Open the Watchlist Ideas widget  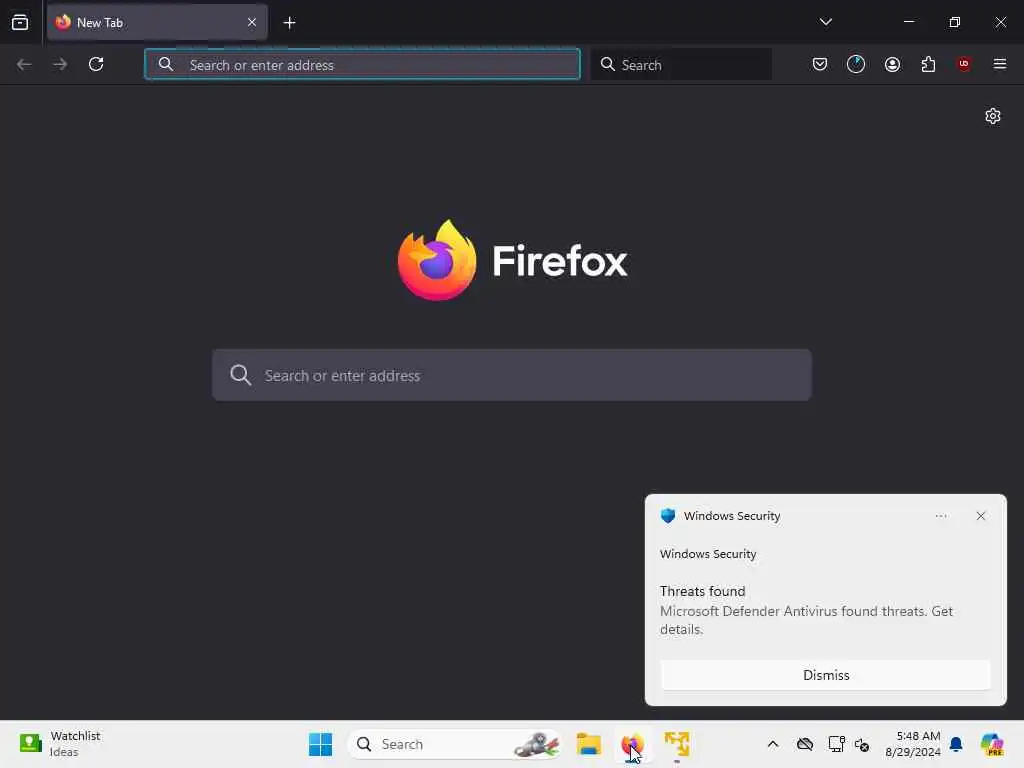click(60, 744)
